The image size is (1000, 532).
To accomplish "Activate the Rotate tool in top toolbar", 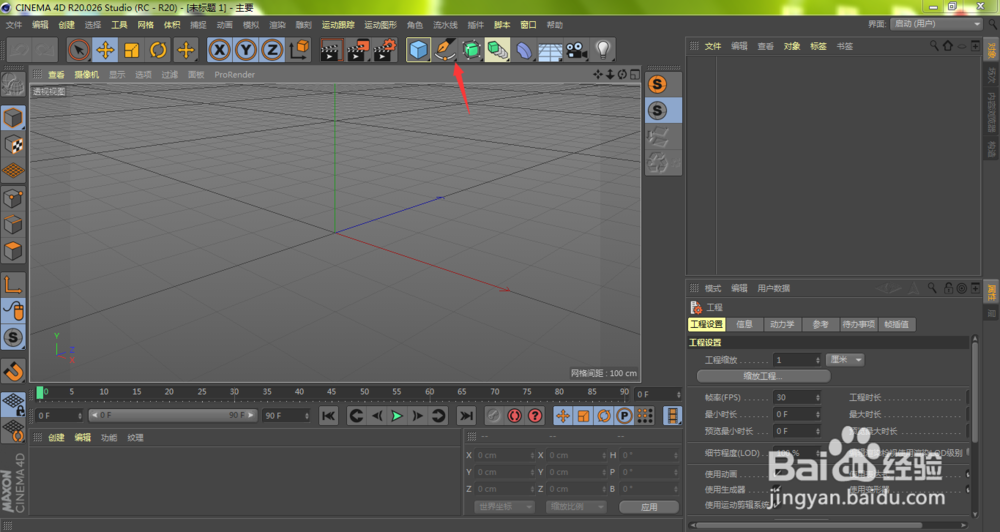I will 158,50.
